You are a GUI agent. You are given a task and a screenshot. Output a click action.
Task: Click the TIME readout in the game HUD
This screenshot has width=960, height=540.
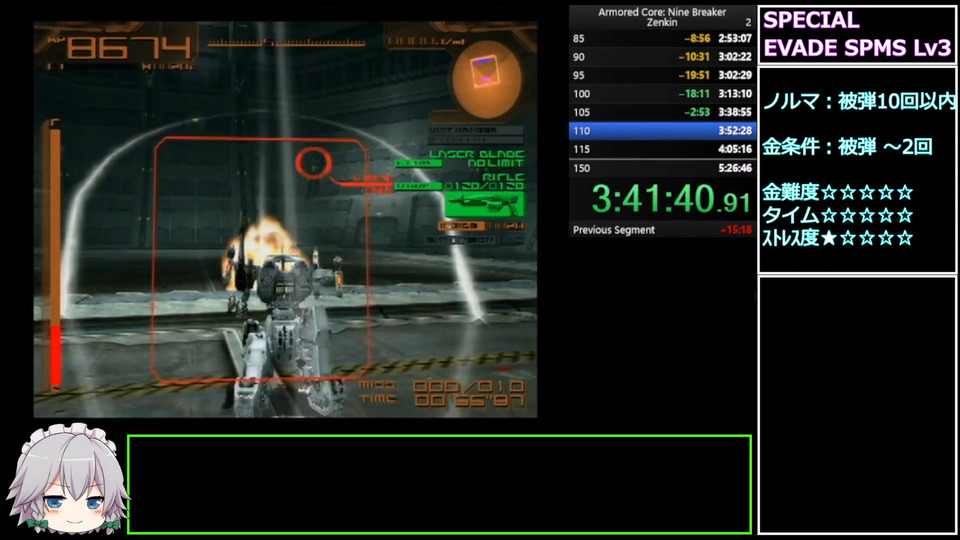coord(469,401)
